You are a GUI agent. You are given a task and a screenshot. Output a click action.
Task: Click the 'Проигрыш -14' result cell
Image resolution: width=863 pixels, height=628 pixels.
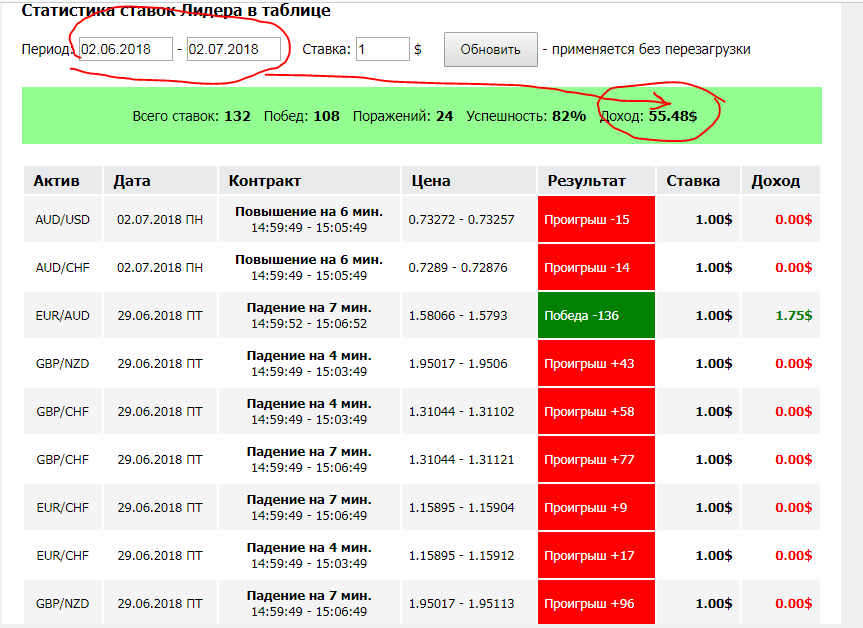pyautogui.click(x=597, y=267)
